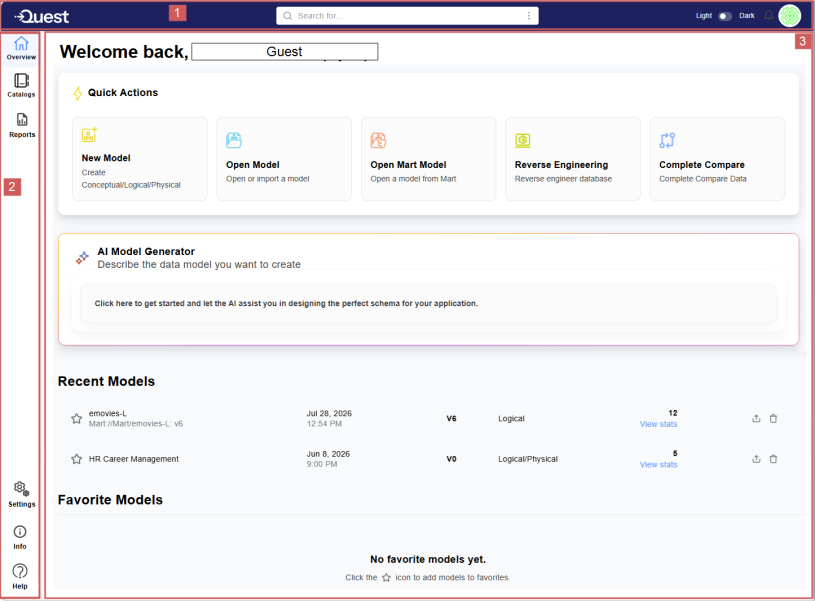Click the Quest logo
This screenshot has height=601, width=815.
42,17
